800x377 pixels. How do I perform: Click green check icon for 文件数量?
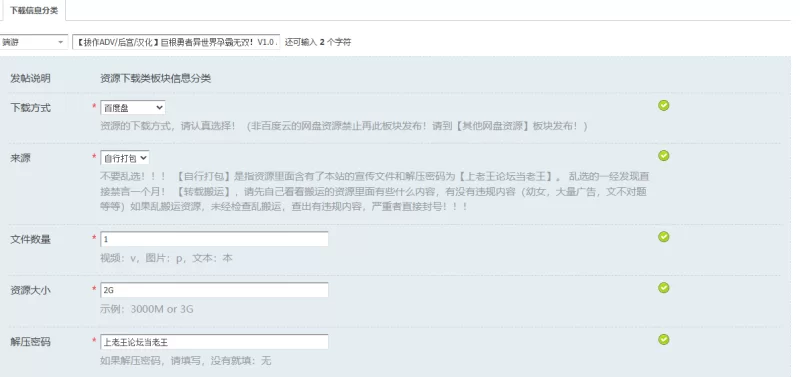click(663, 237)
